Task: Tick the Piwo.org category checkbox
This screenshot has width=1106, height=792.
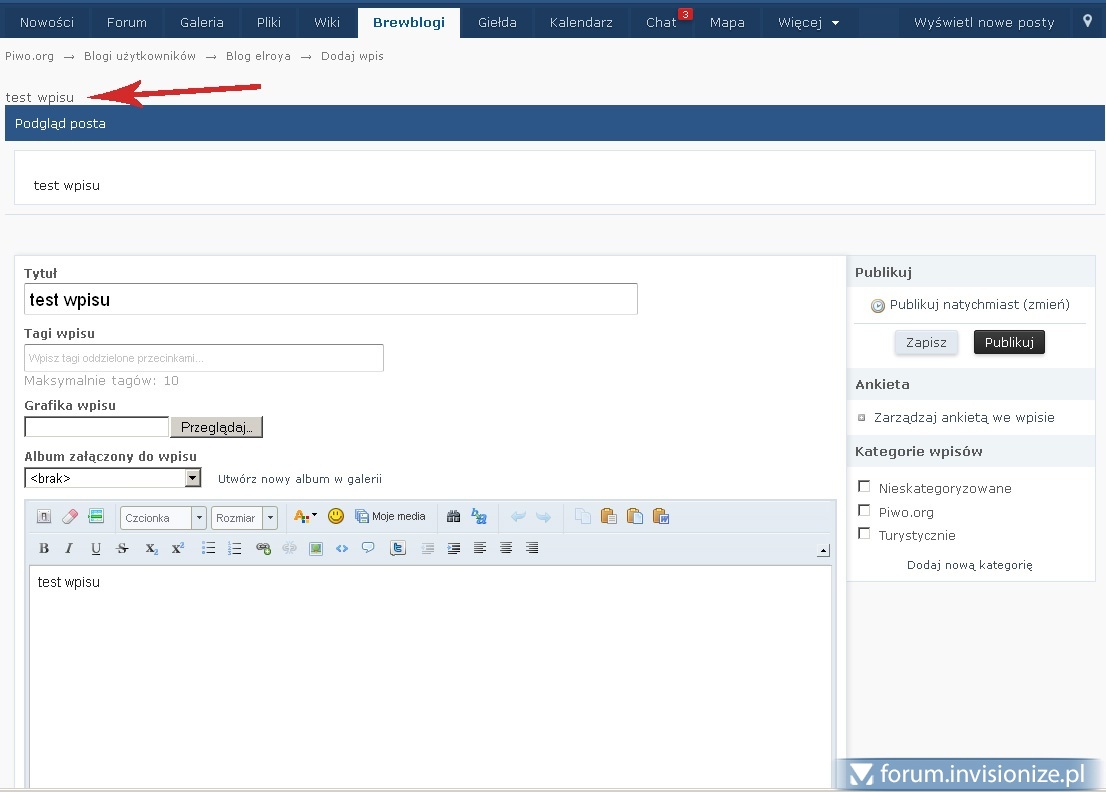Action: [x=865, y=511]
